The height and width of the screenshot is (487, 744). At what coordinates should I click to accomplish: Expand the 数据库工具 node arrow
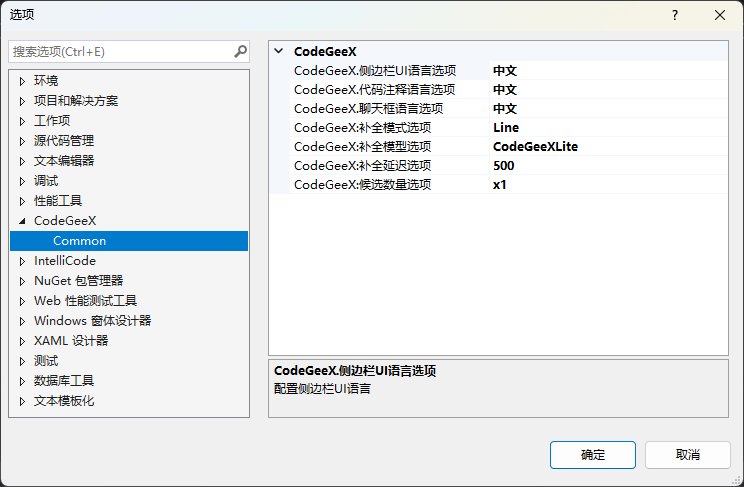point(22,381)
